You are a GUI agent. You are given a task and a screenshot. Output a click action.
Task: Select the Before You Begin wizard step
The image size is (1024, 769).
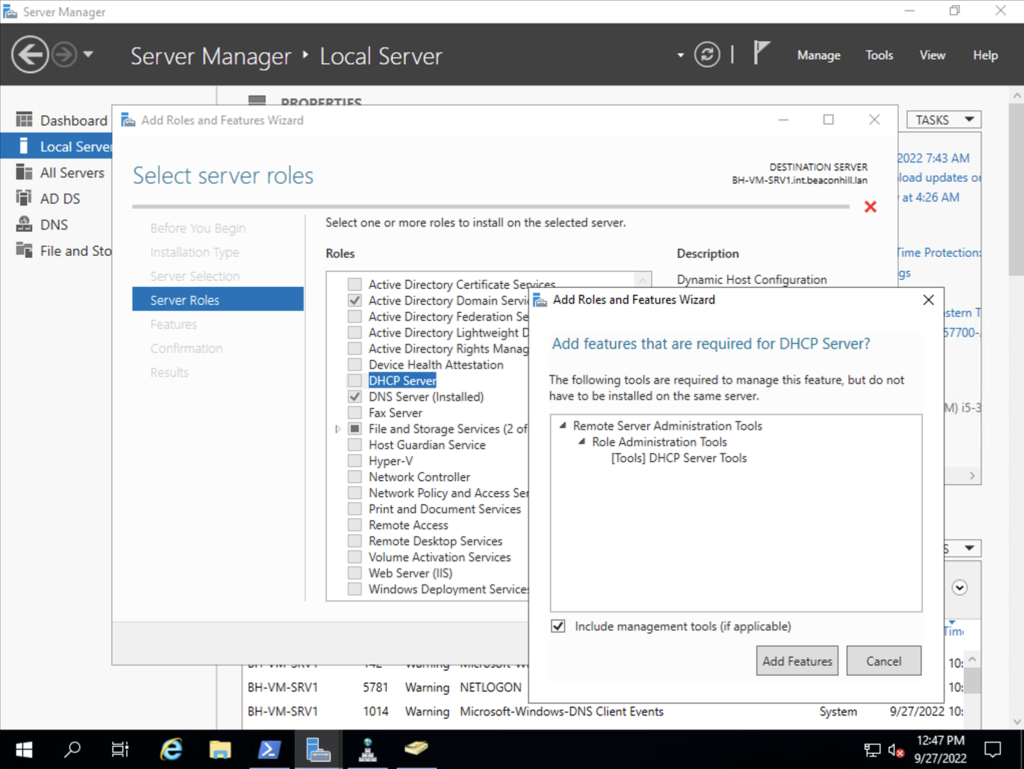point(198,228)
